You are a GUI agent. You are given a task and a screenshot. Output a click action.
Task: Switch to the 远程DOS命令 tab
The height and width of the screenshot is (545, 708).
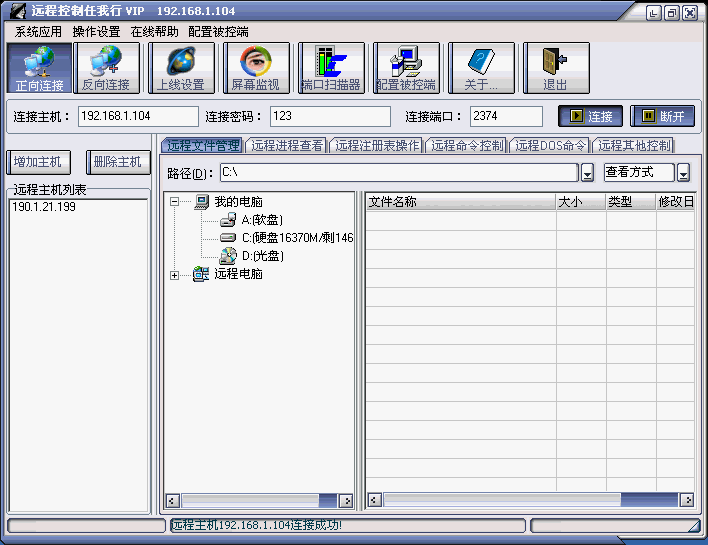(550, 146)
